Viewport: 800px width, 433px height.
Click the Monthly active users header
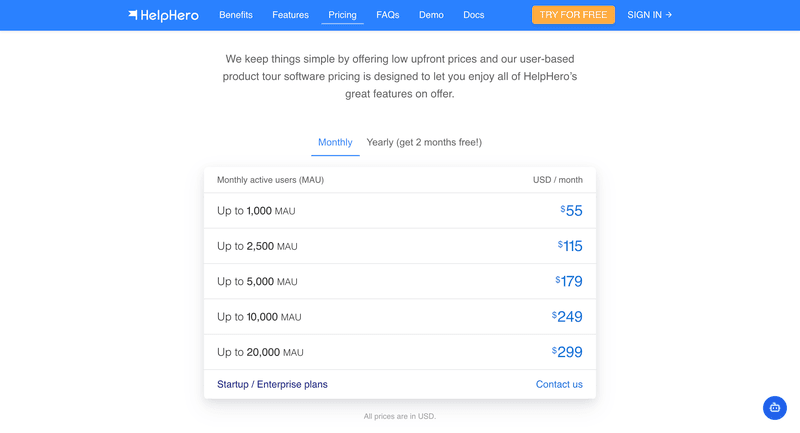click(x=270, y=180)
